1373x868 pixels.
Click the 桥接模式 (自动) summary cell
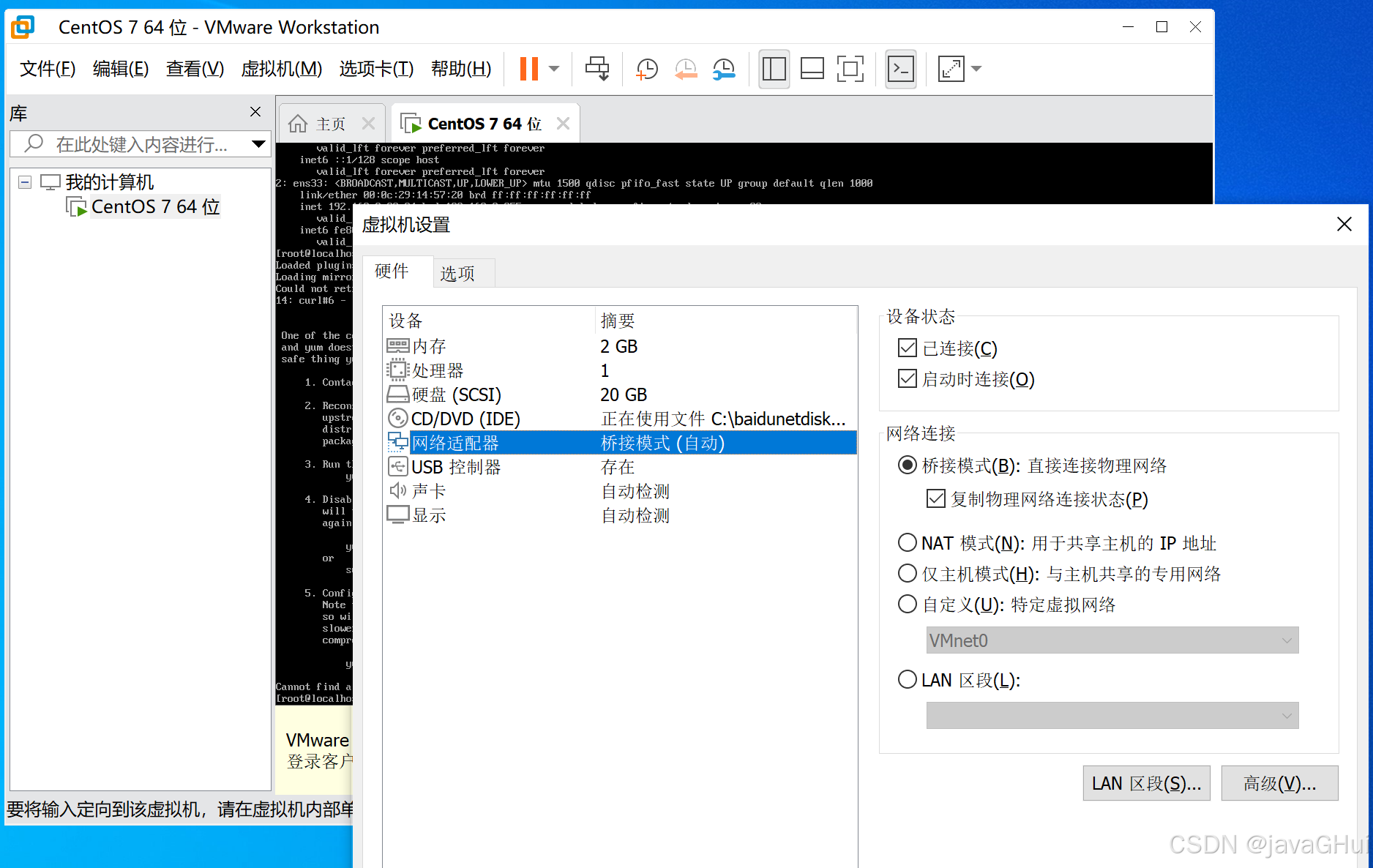pos(662,444)
